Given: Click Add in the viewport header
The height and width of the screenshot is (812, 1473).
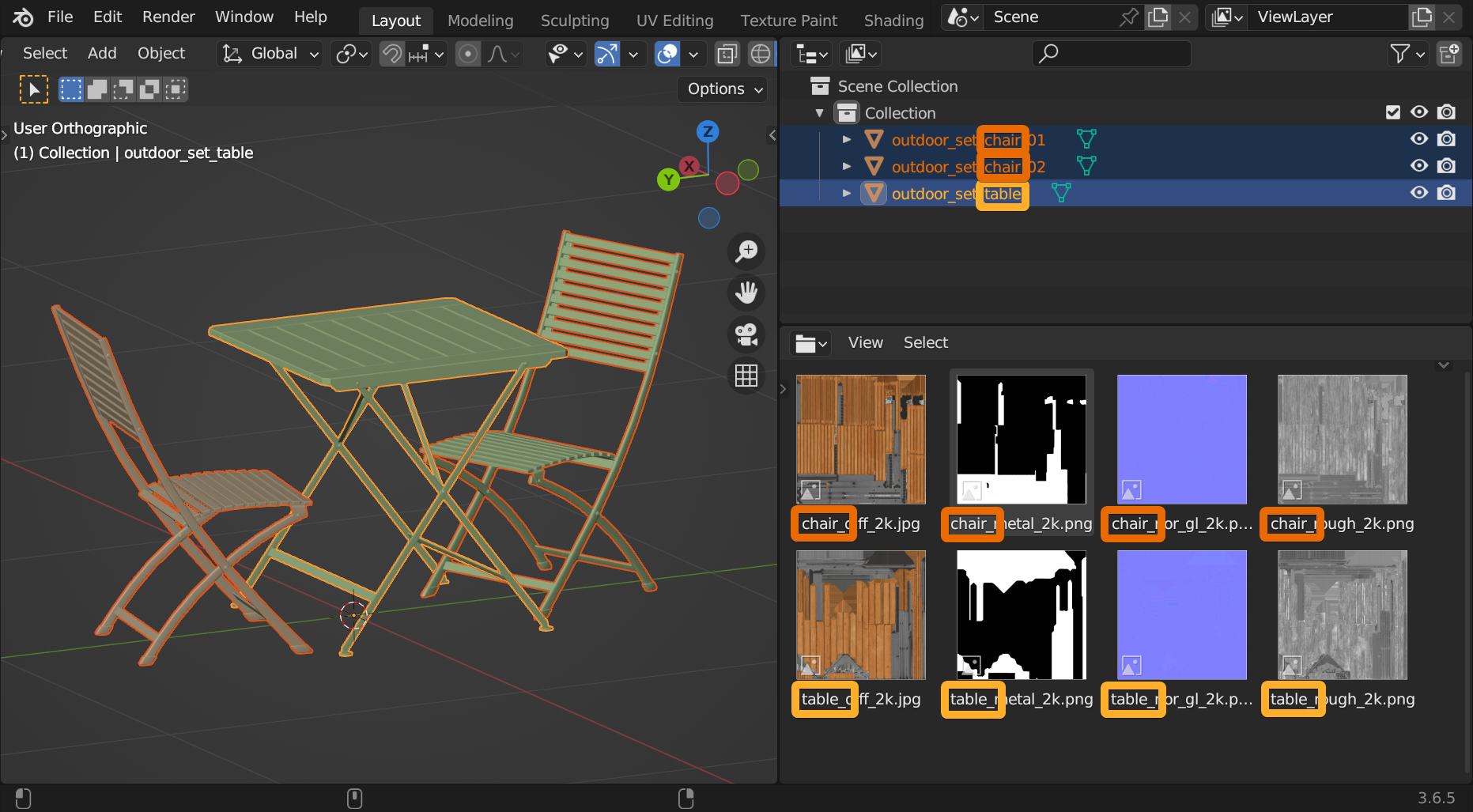Looking at the screenshot, I should 102,53.
